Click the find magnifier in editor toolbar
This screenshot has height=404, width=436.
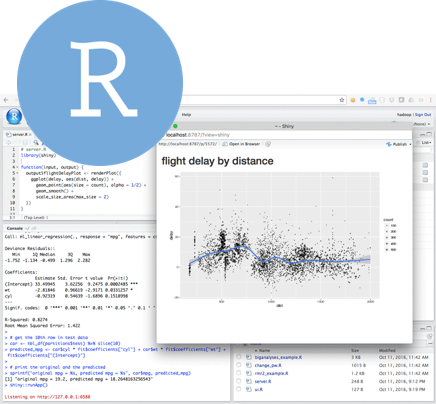click(36, 143)
